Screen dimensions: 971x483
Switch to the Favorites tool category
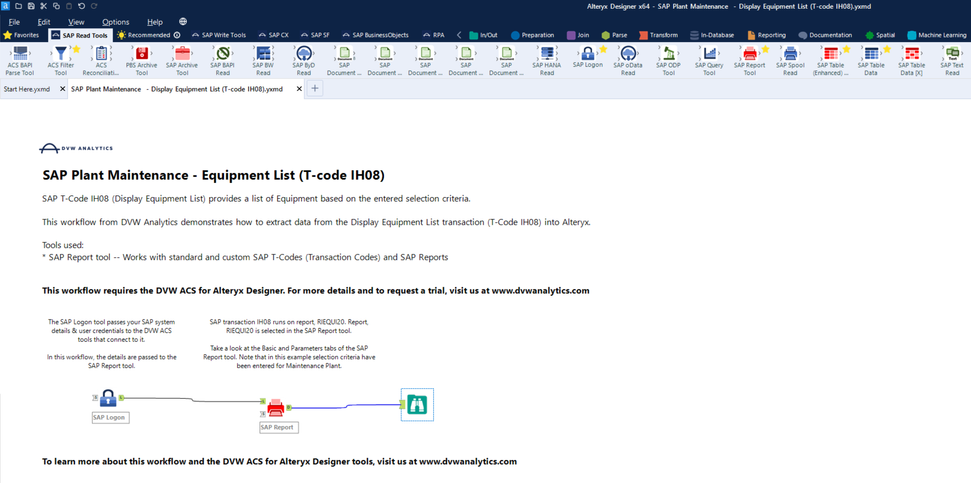click(x=21, y=35)
